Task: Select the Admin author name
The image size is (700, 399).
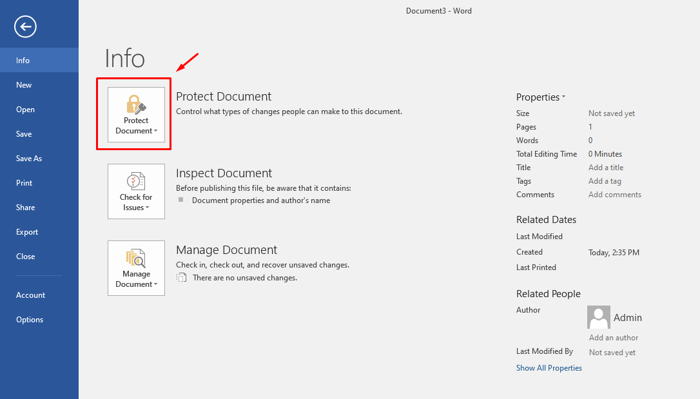Action: pos(628,318)
